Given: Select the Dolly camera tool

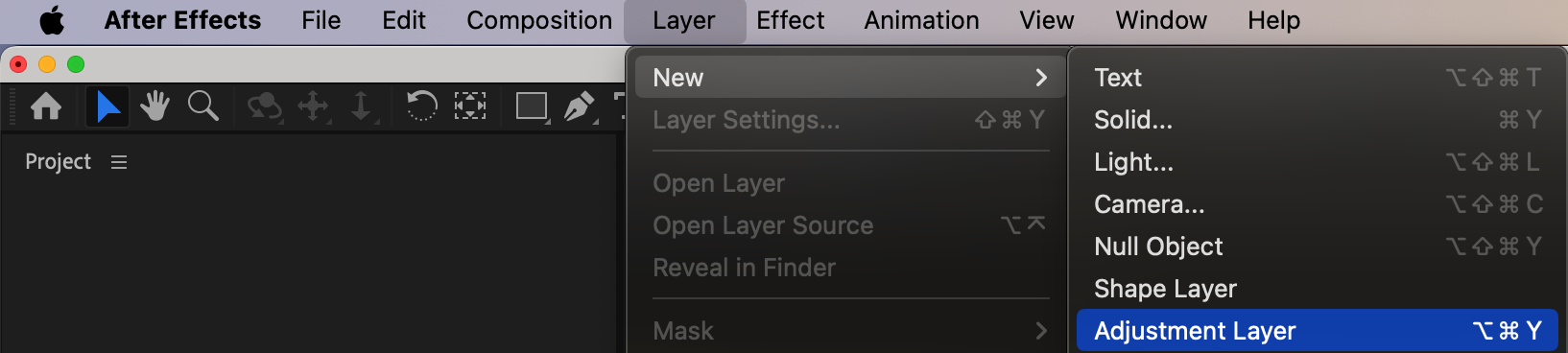Looking at the screenshot, I should point(362,106).
